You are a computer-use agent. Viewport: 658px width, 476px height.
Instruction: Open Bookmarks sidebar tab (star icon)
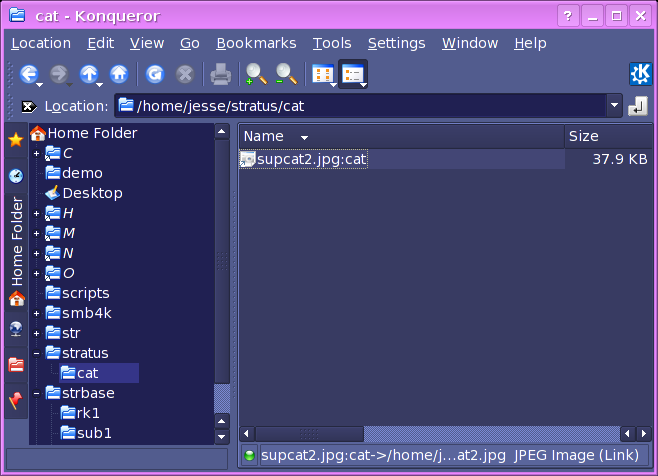16,140
